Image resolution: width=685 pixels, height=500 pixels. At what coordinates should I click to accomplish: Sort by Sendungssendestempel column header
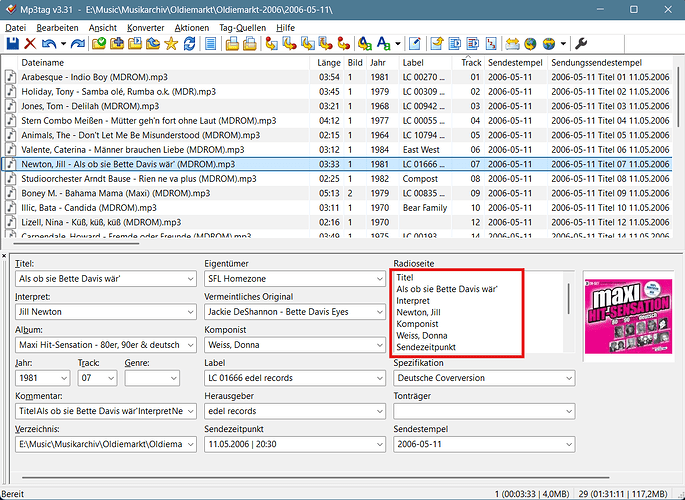pos(610,63)
